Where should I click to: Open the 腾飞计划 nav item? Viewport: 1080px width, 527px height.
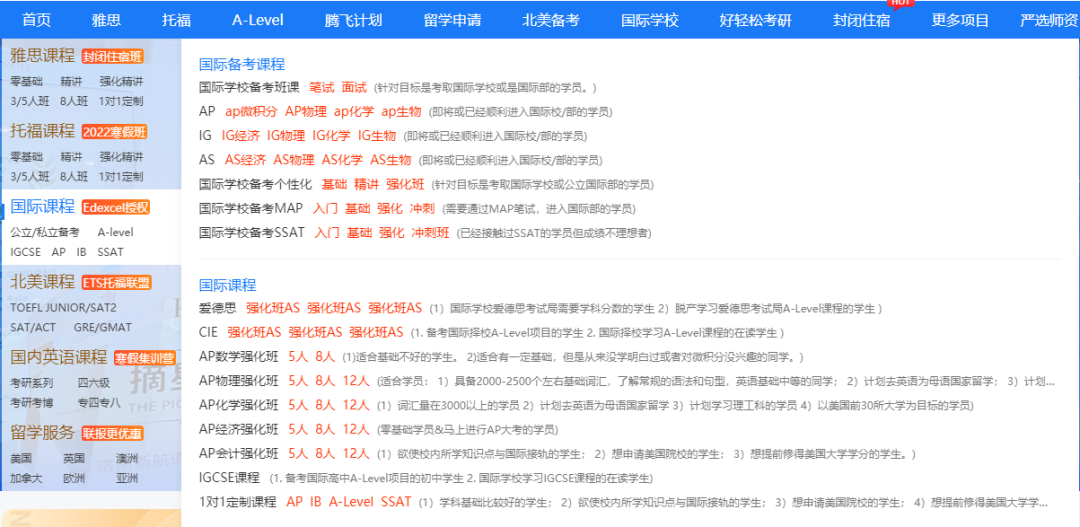click(x=354, y=20)
